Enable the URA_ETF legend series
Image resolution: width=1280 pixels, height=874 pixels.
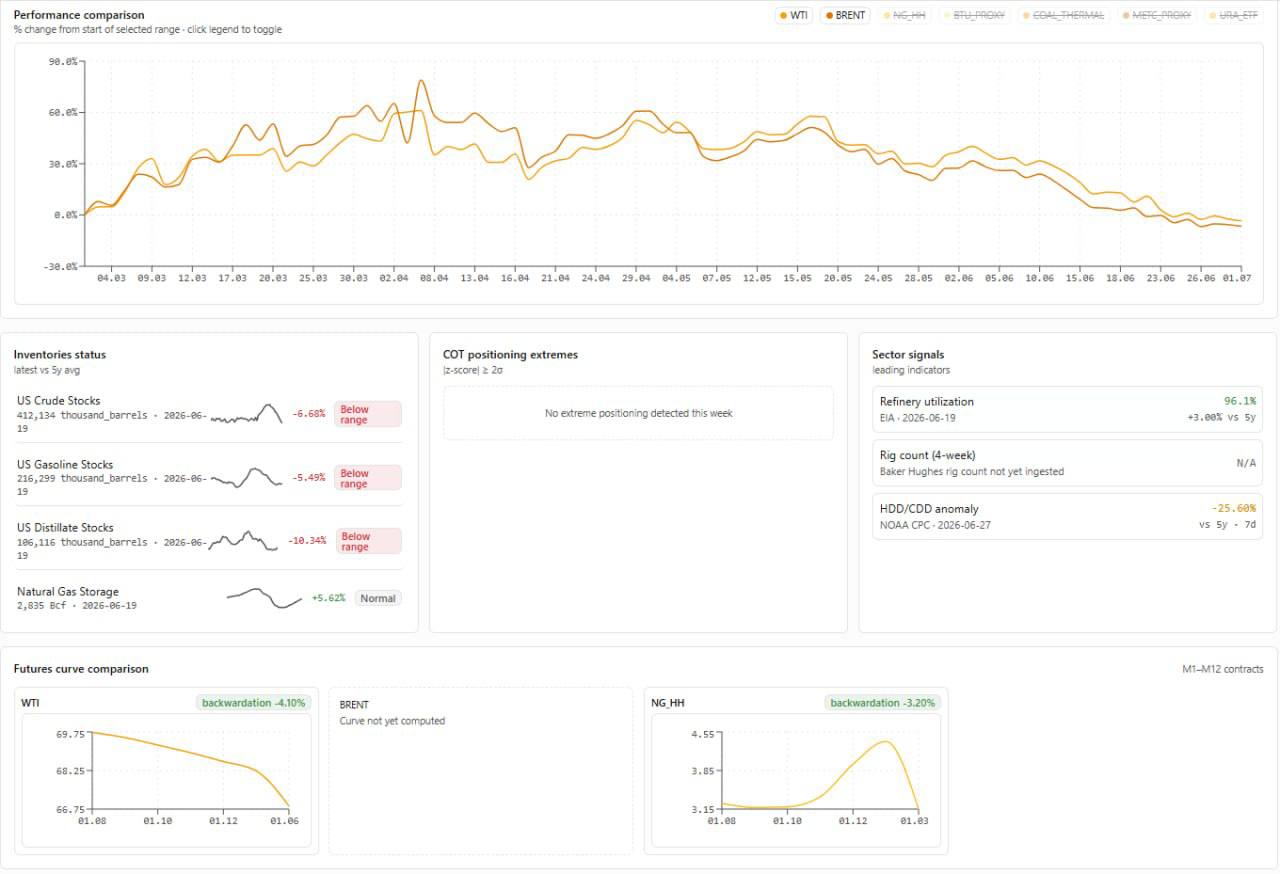click(x=1234, y=16)
